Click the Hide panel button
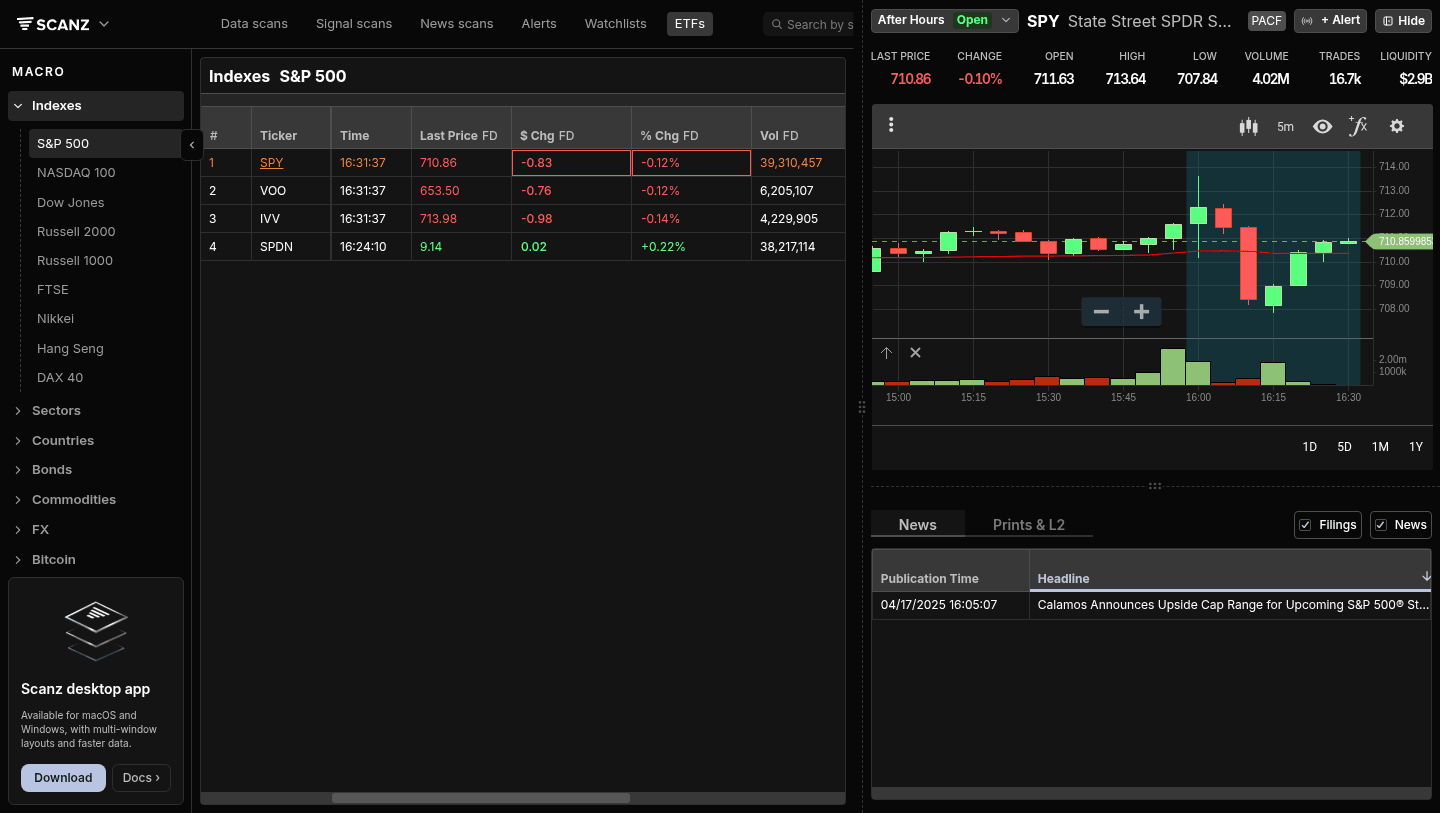Viewport: 1440px width, 813px height. (x=1403, y=20)
